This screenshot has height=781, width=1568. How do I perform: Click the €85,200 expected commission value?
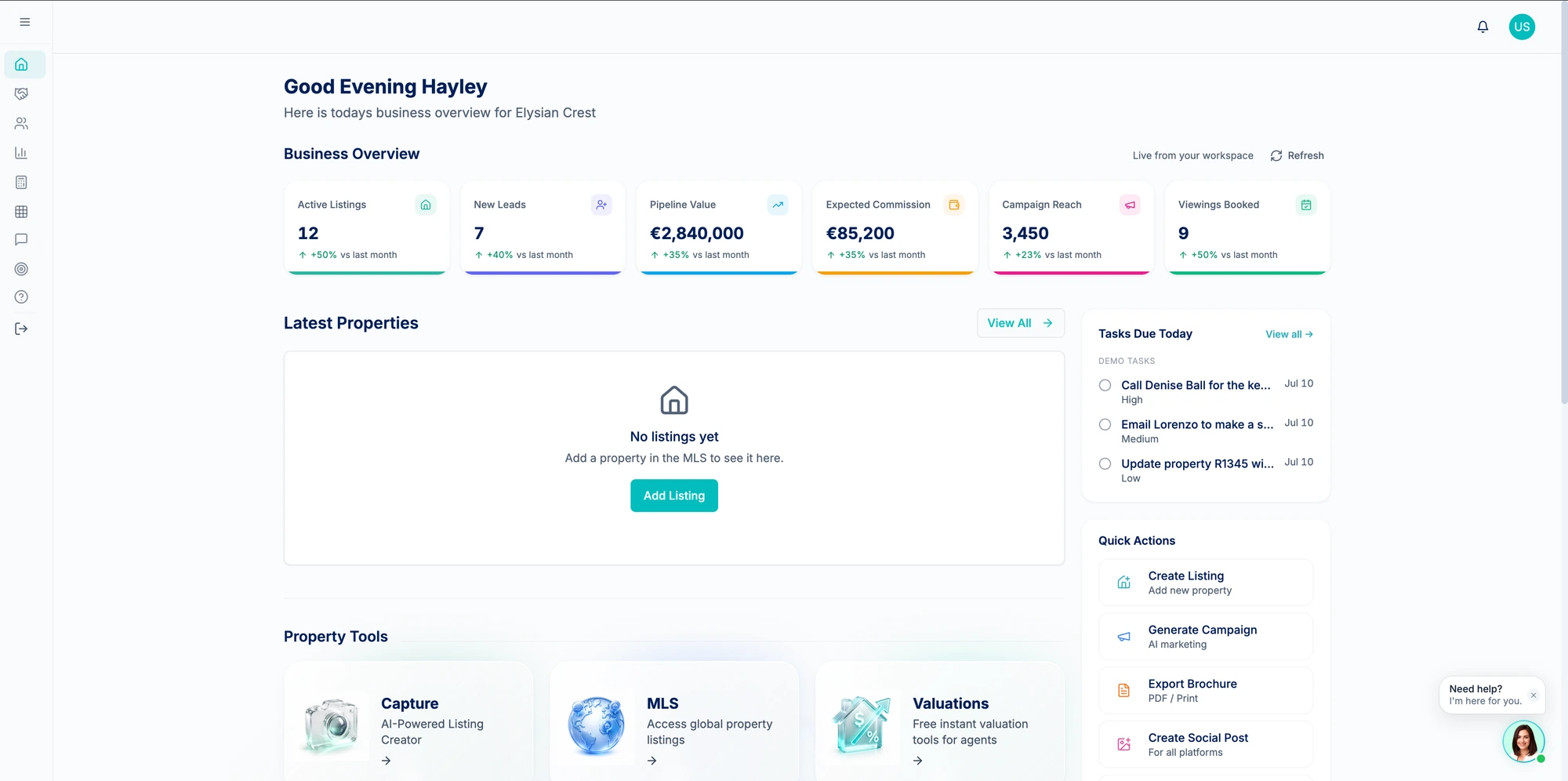pyautogui.click(x=860, y=233)
